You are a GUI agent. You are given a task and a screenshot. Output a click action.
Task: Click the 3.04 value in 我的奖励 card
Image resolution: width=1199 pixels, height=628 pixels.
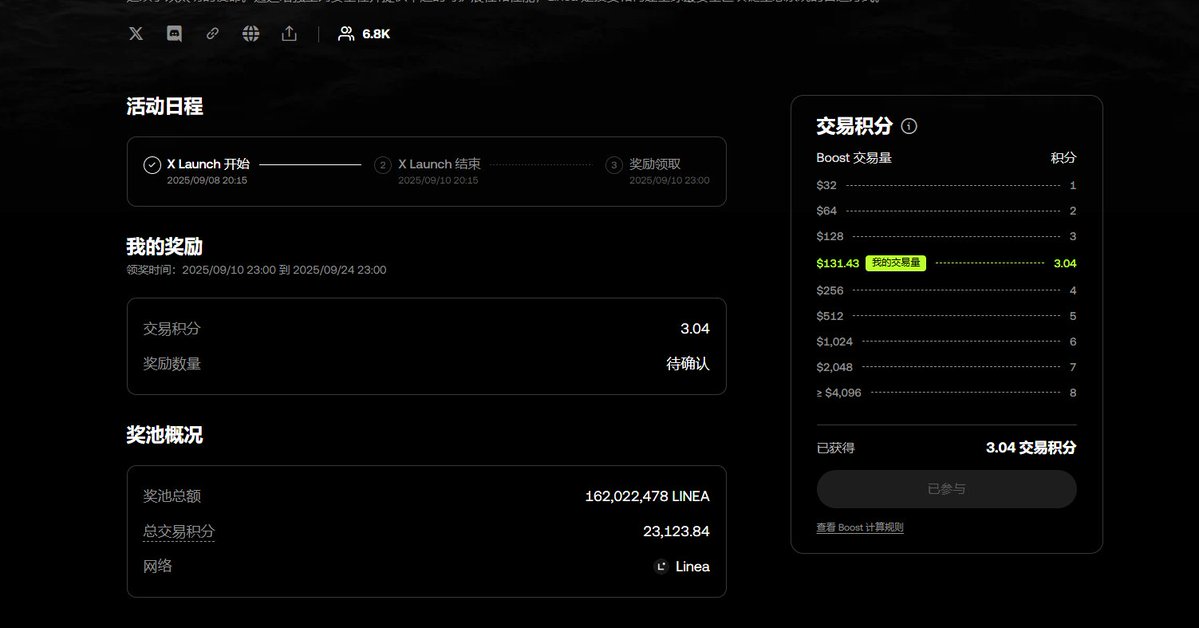pyautogui.click(x=695, y=329)
